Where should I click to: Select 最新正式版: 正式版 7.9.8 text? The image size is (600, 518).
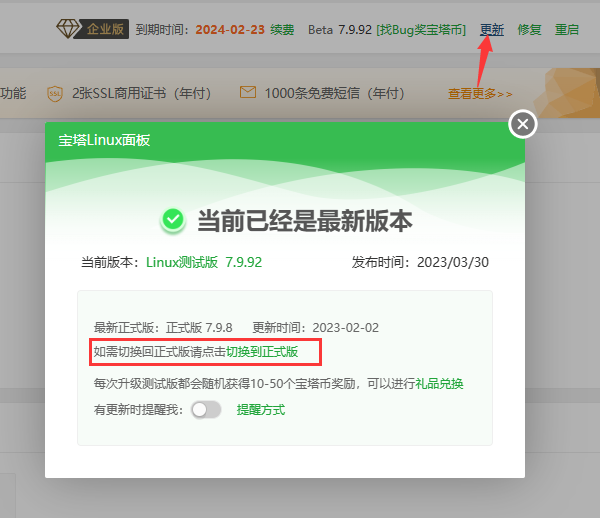(163, 328)
